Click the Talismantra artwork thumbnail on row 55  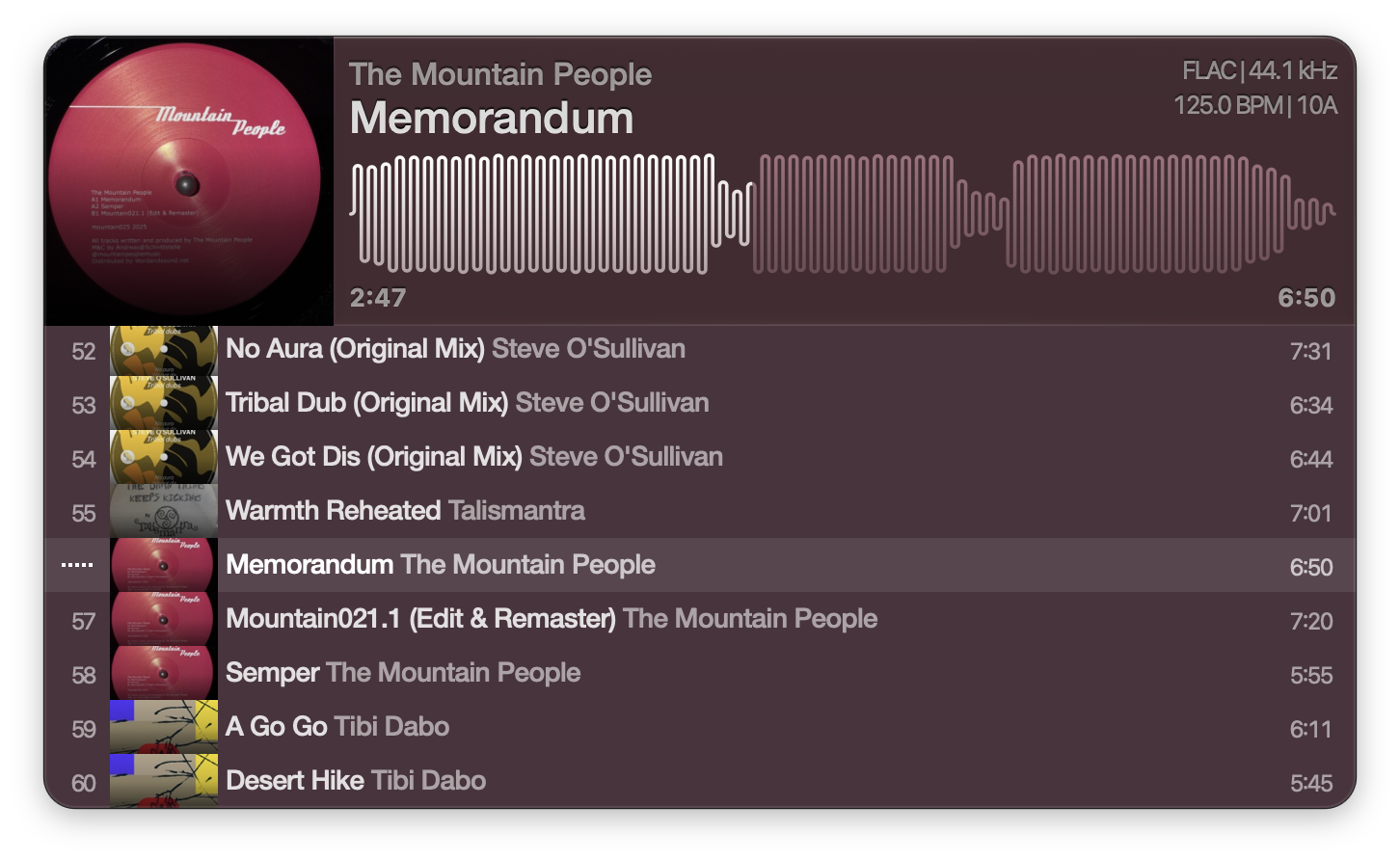(x=164, y=511)
